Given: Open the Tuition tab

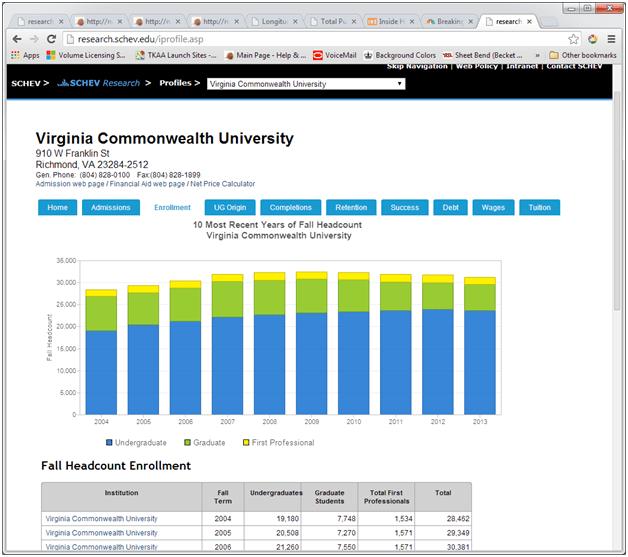Looking at the screenshot, I should (x=539, y=207).
